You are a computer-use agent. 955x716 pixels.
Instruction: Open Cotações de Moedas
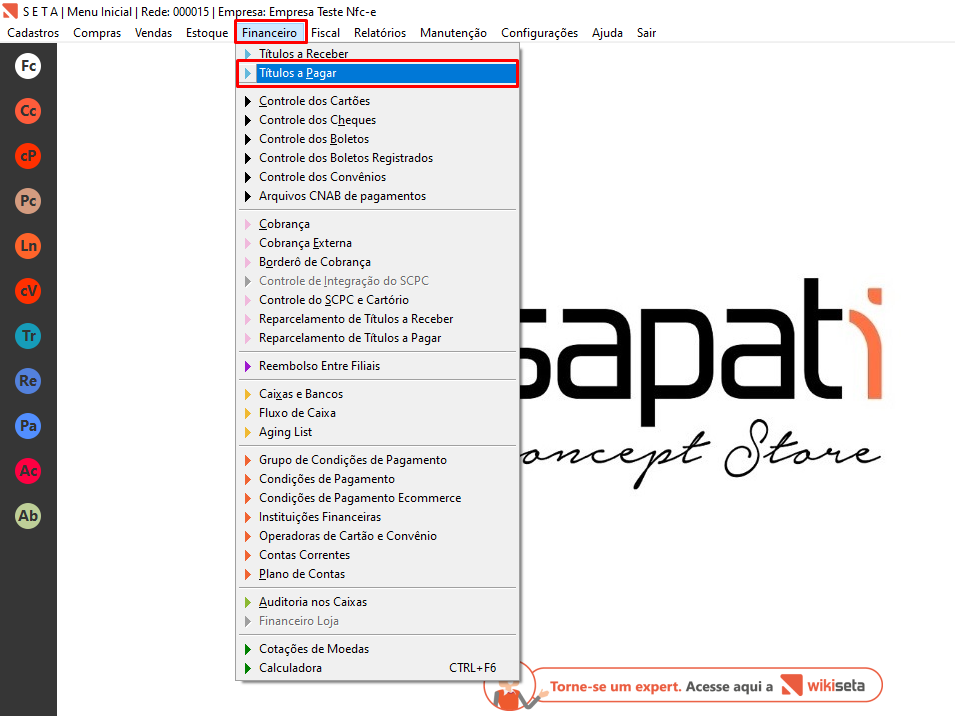pos(378,649)
